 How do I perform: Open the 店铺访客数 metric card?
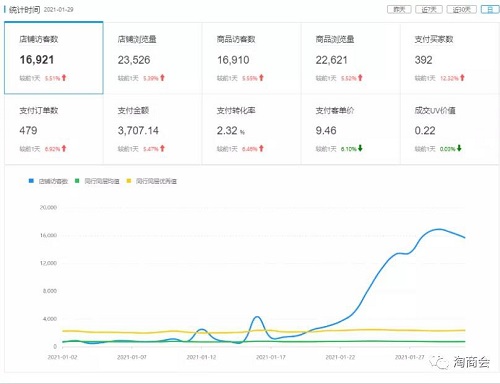click(x=54, y=58)
